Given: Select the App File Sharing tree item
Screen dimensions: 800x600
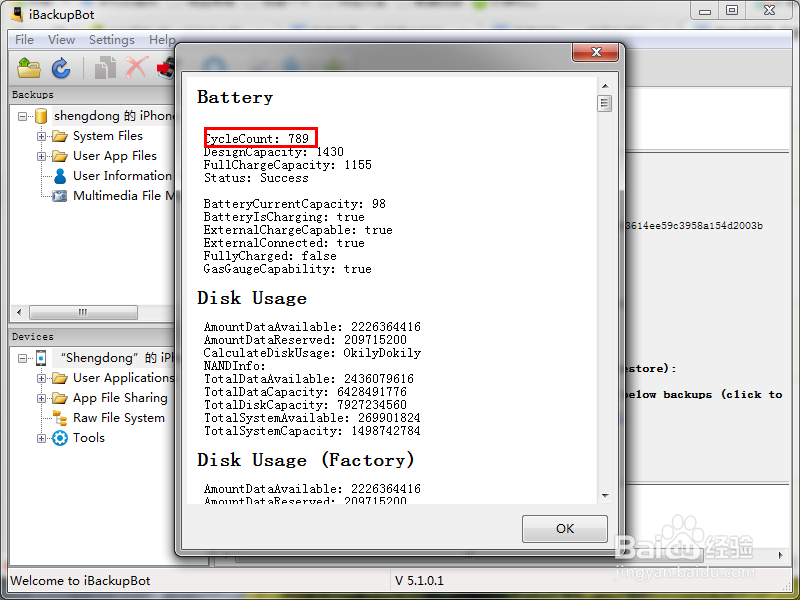Looking at the screenshot, I should click(120, 398).
